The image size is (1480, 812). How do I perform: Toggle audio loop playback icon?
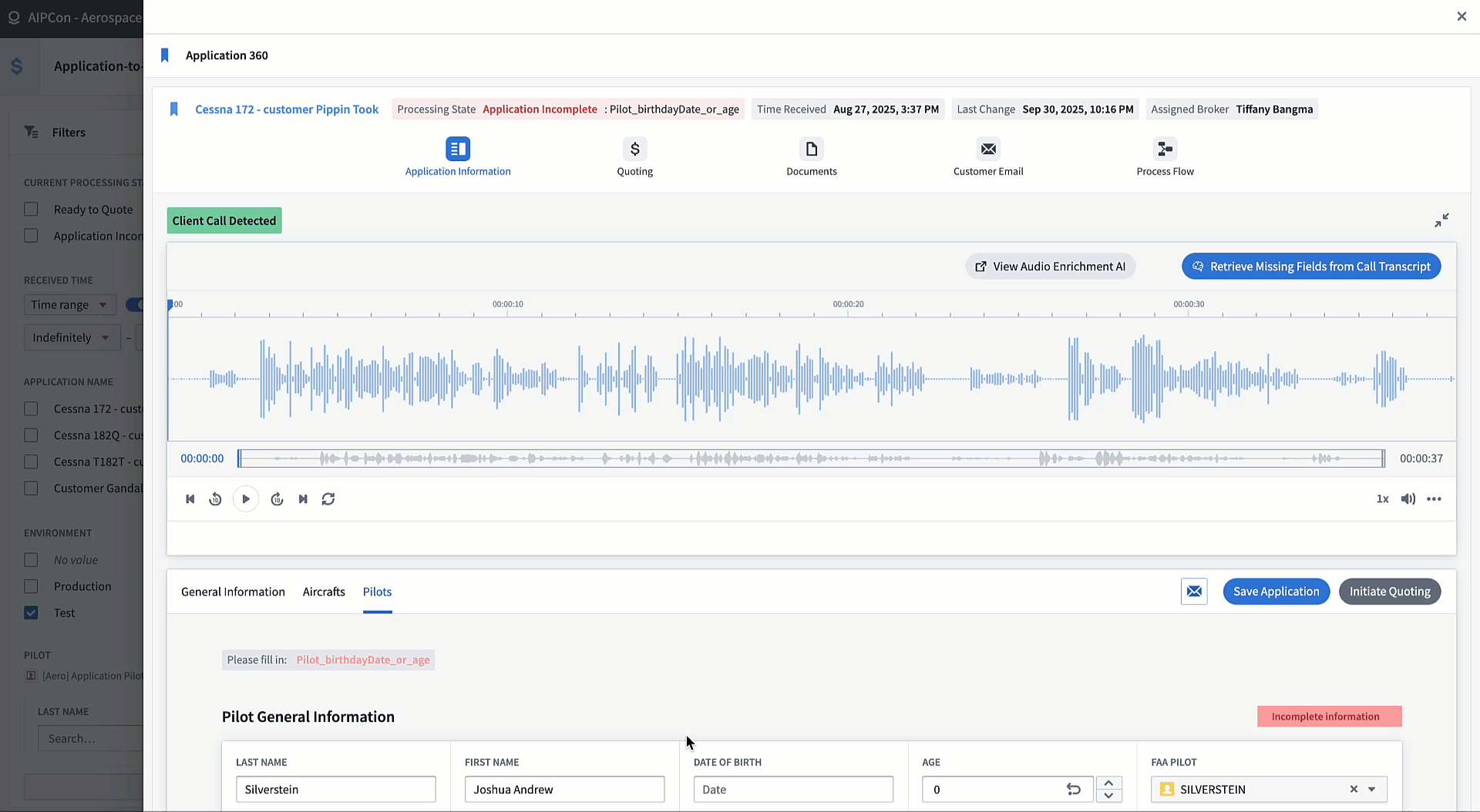(x=328, y=499)
